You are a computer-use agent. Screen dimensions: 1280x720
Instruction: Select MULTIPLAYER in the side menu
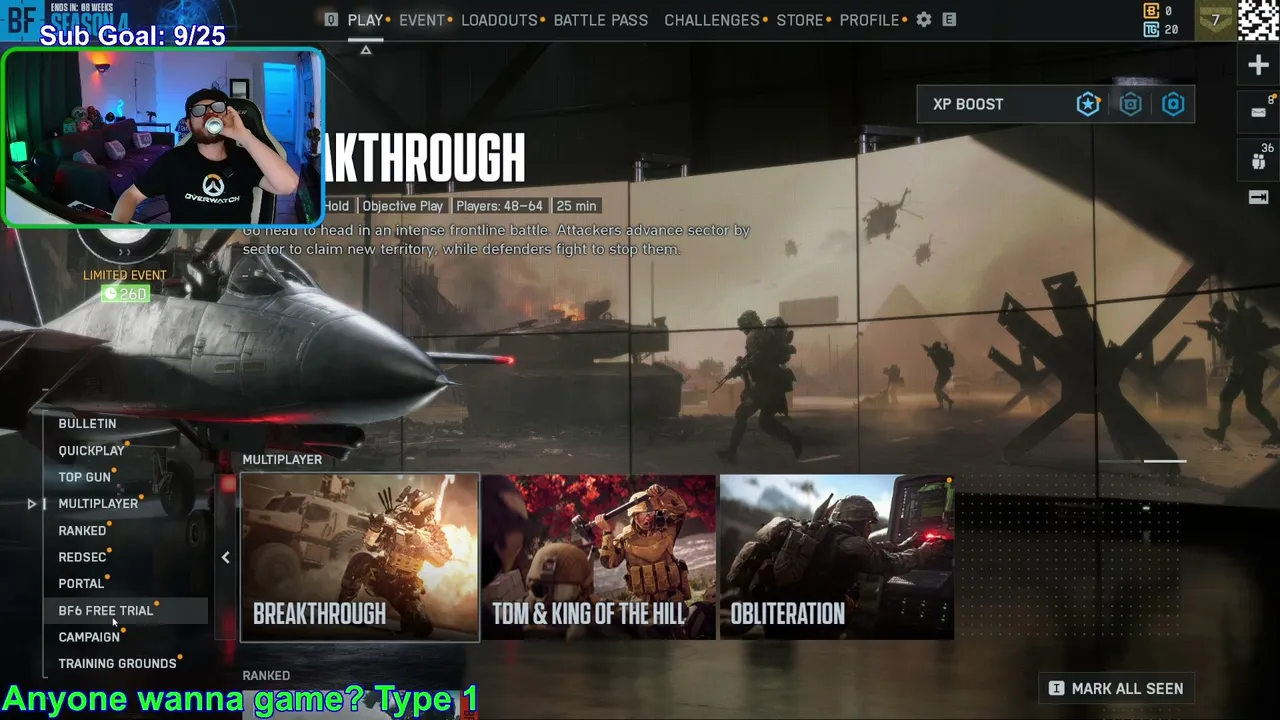click(98, 504)
